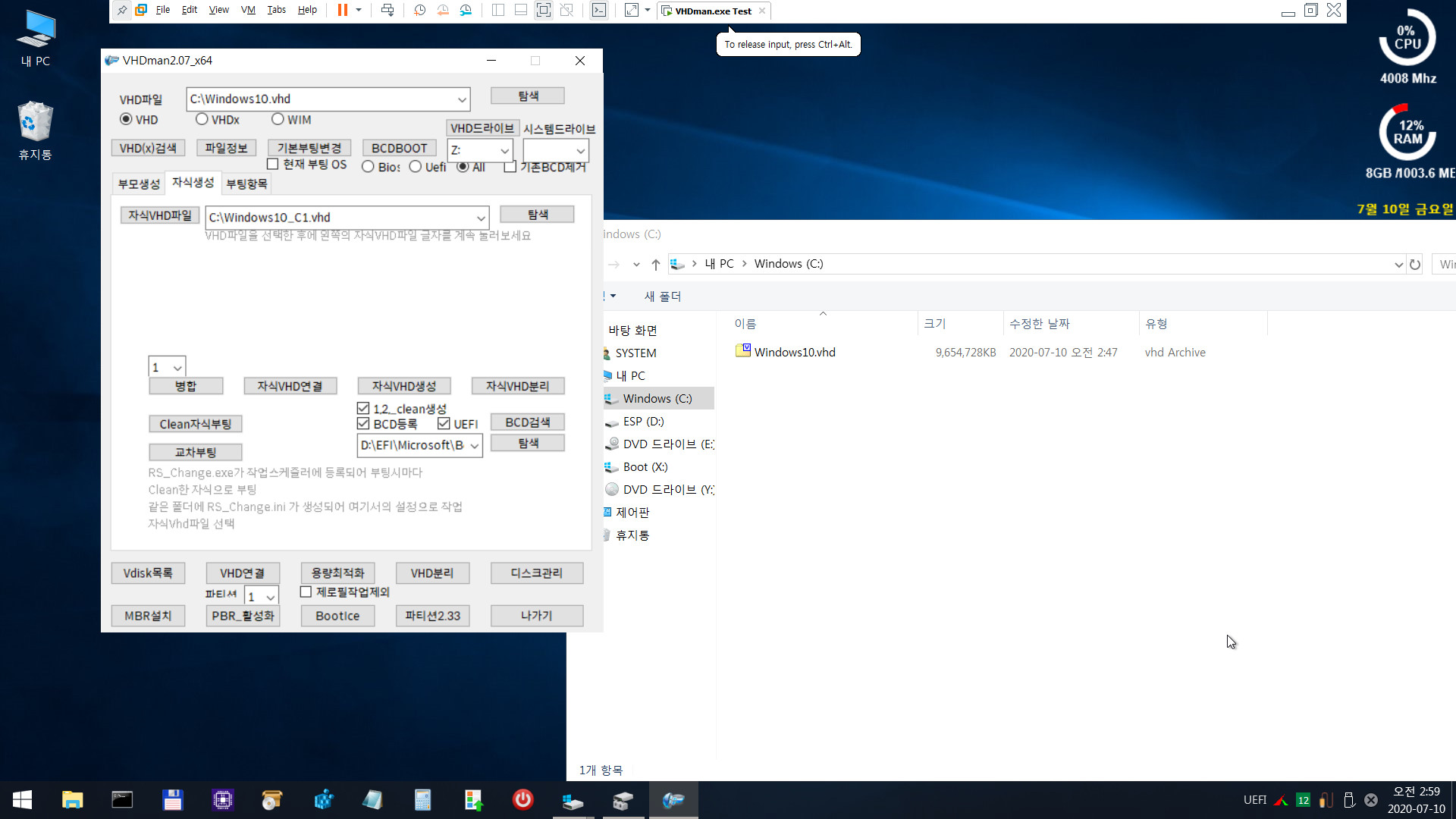Click the blue floppy disk taskbar icon
This screenshot has width=1456, height=819.
pos(172,800)
